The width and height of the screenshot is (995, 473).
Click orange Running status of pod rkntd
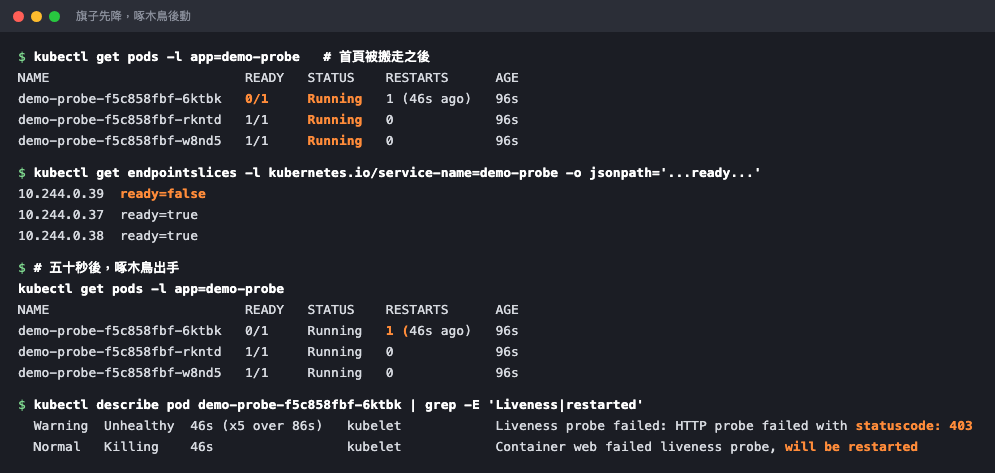(x=334, y=120)
